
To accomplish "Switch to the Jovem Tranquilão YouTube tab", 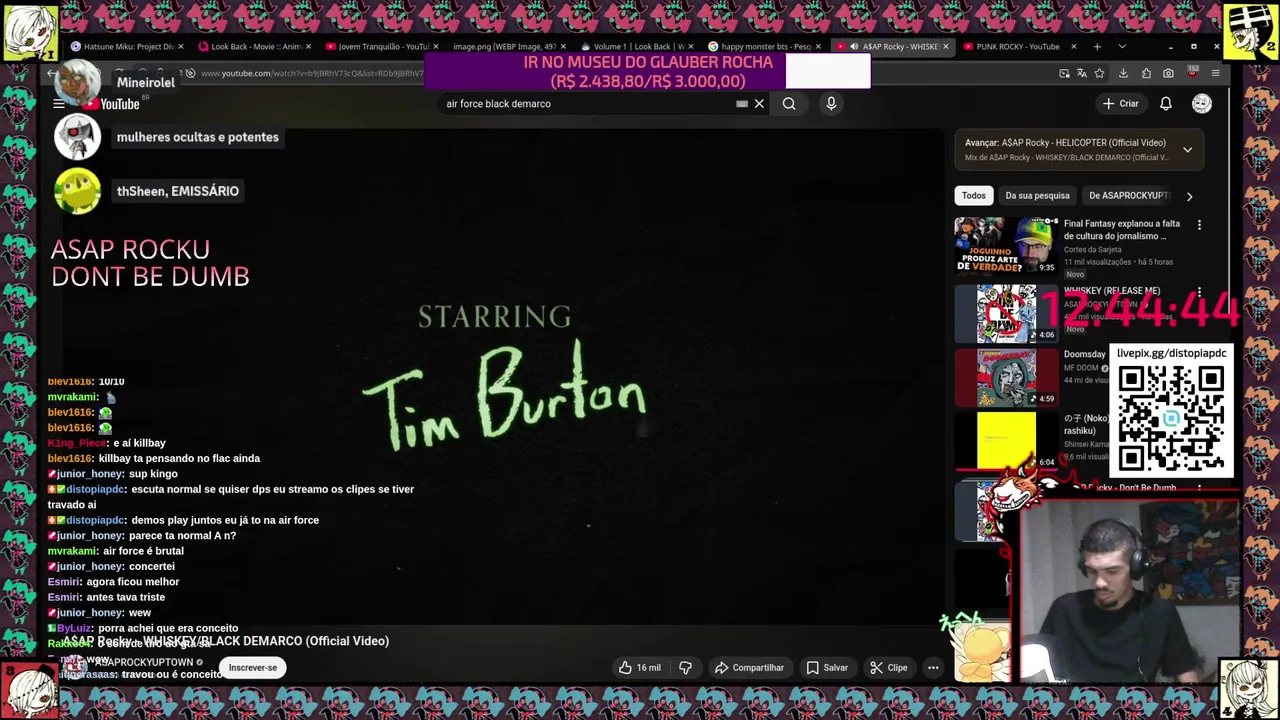I will 383,46.
